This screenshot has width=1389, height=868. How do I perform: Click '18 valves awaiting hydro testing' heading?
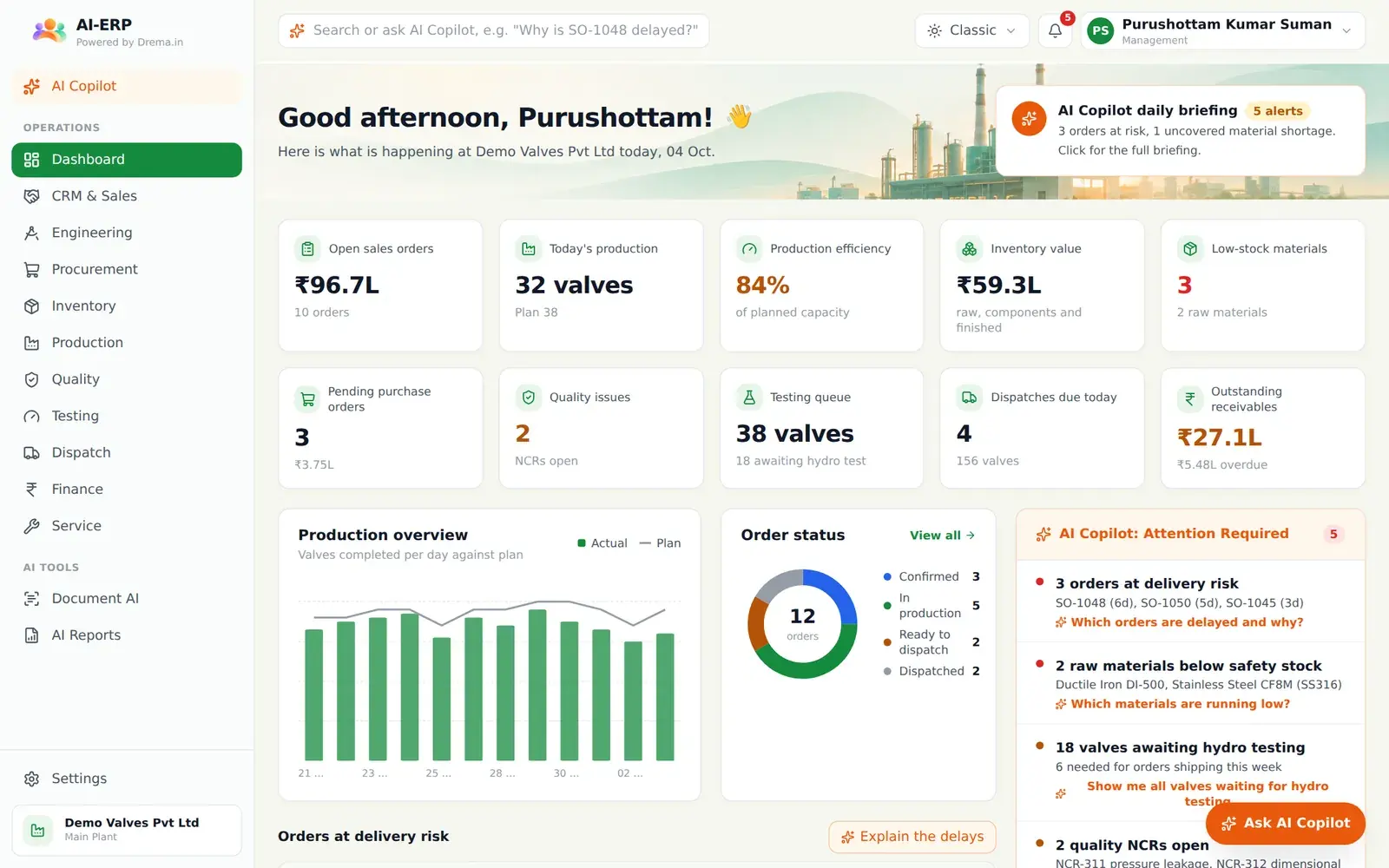tap(1180, 747)
